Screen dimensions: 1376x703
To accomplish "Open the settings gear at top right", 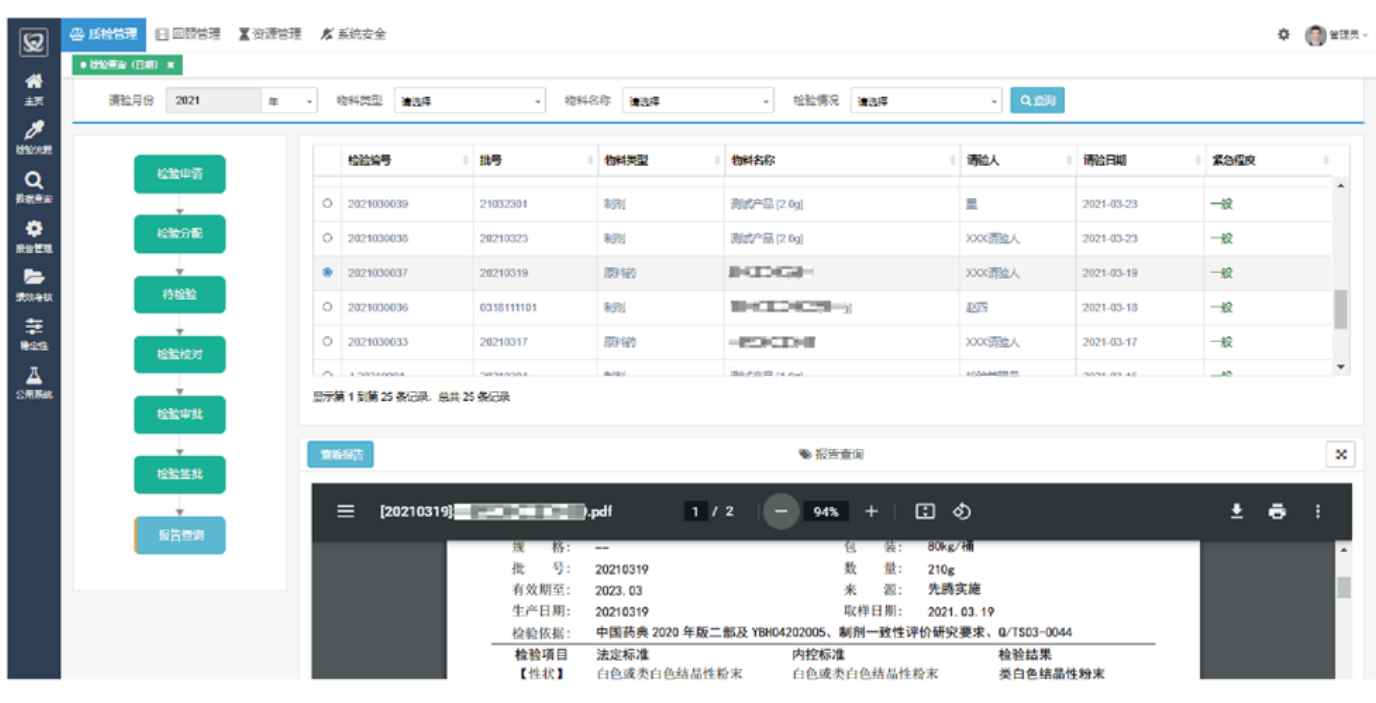I will 1283,34.
